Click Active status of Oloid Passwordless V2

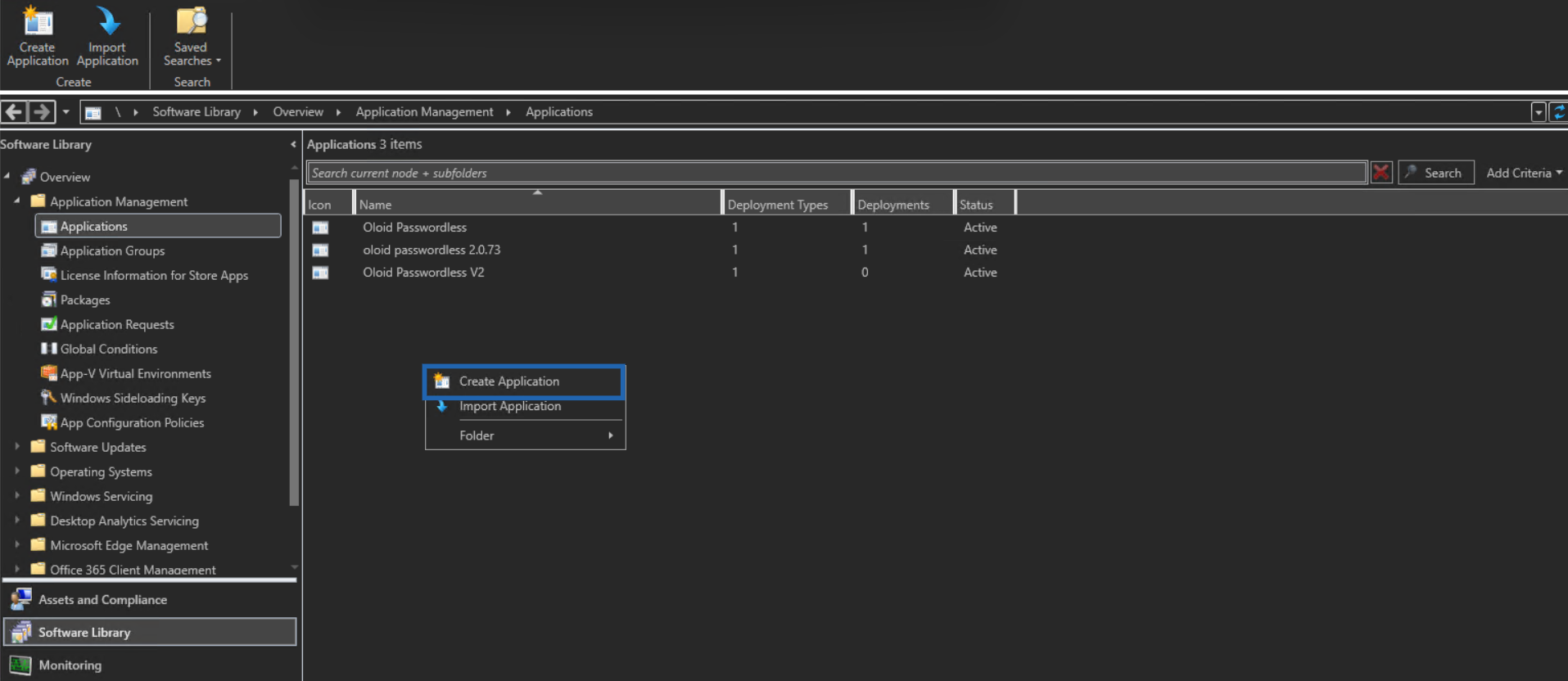980,273
